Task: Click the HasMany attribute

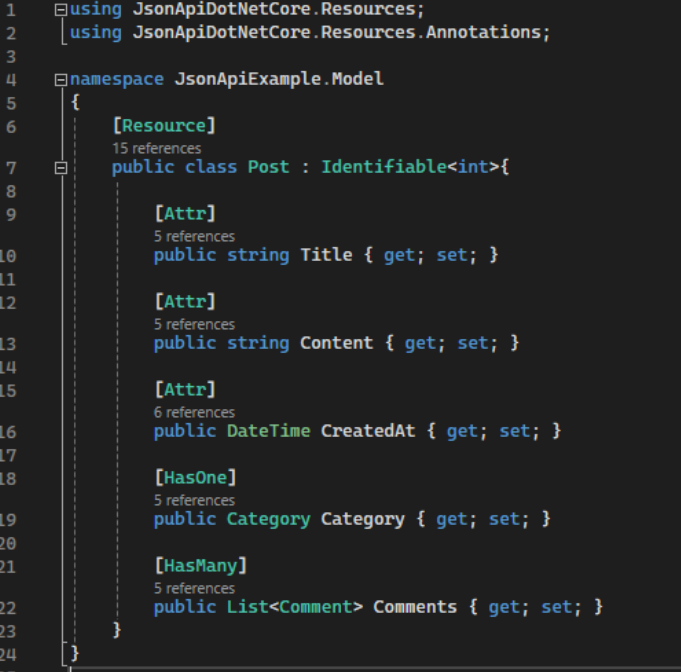Action: 201,566
